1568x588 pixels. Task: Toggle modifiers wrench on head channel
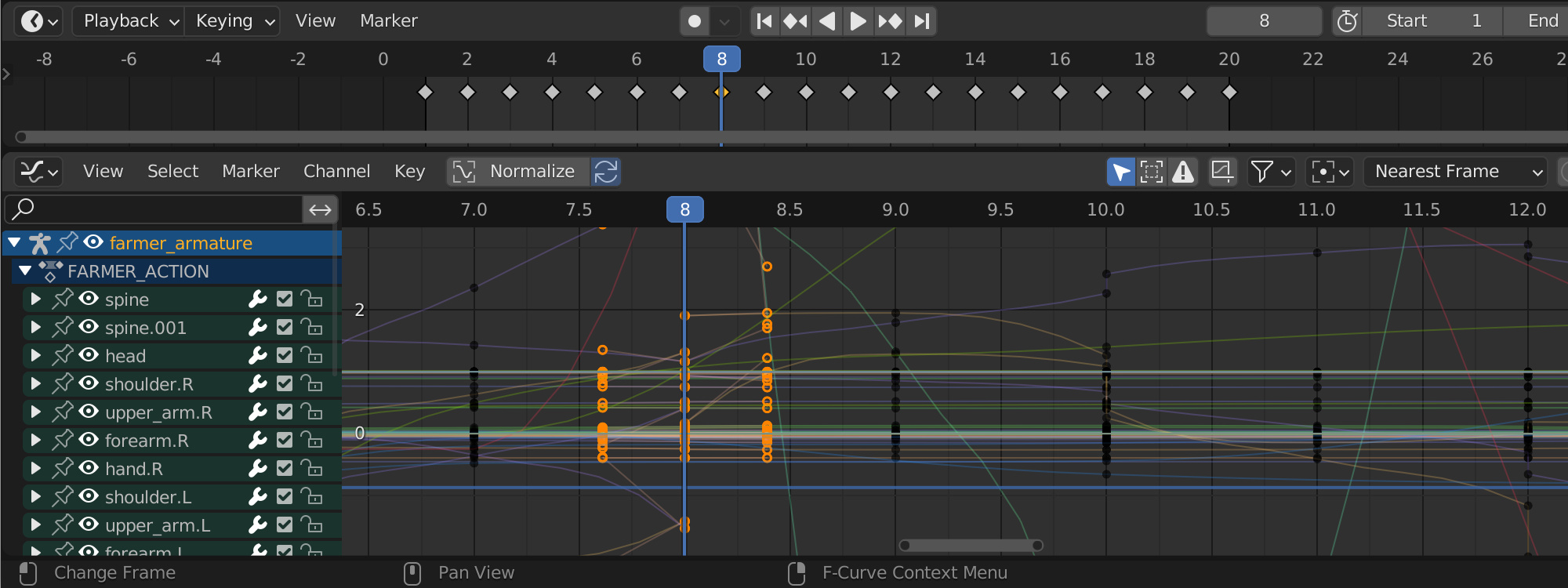(x=258, y=356)
